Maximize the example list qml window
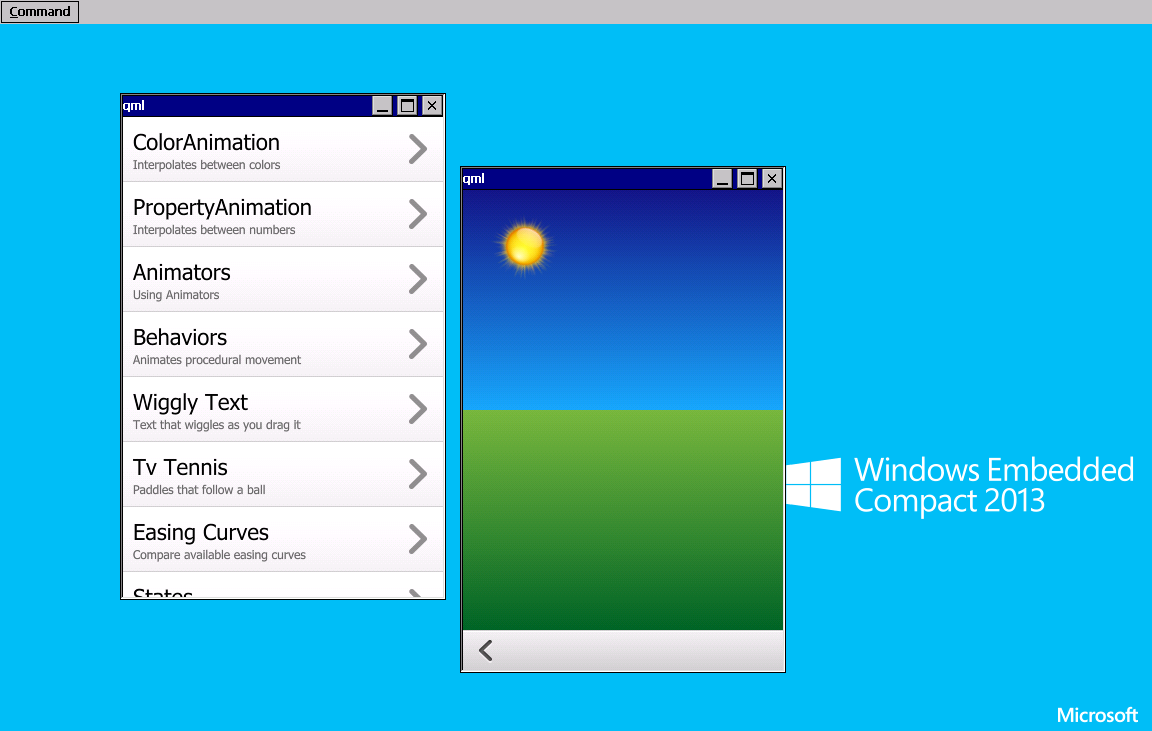The width and height of the screenshot is (1152, 731). [407, 106]
